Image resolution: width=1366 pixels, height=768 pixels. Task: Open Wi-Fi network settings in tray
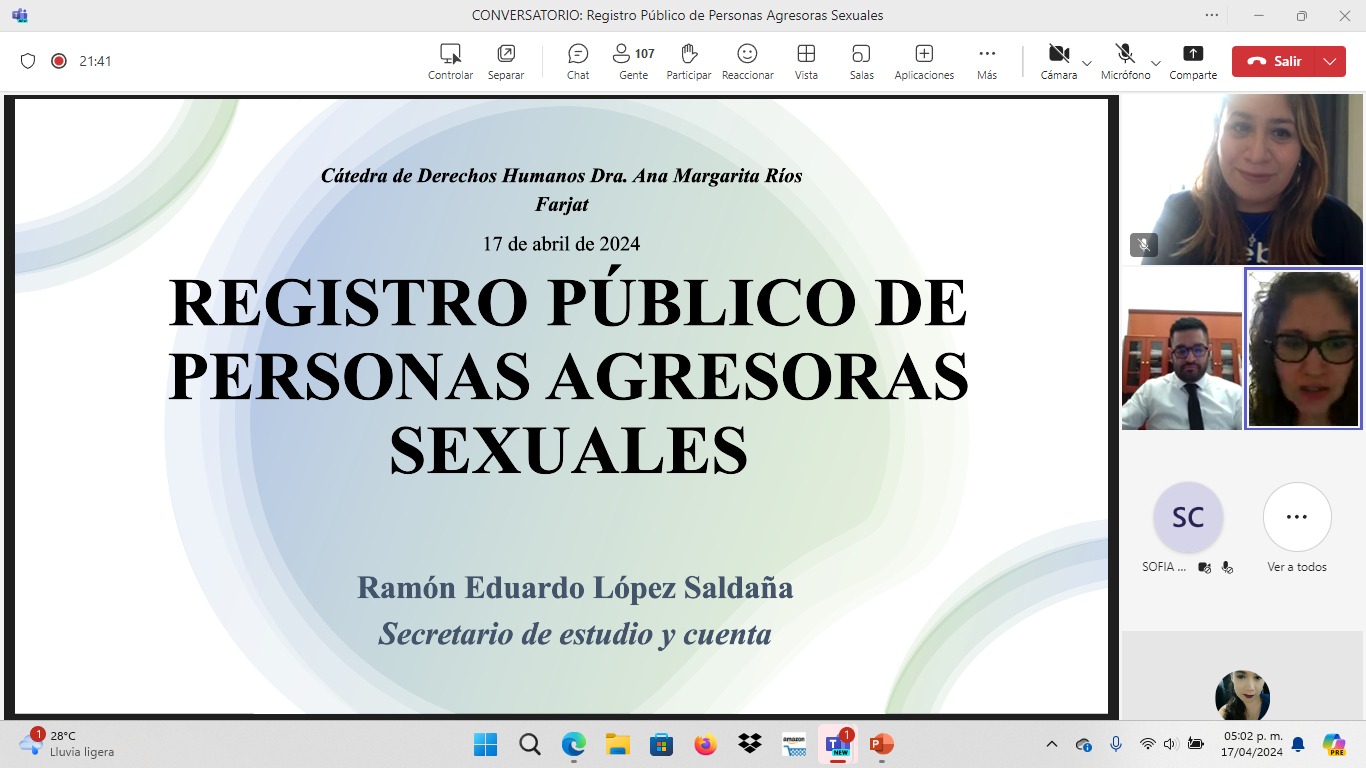(x=1147, y=744)
